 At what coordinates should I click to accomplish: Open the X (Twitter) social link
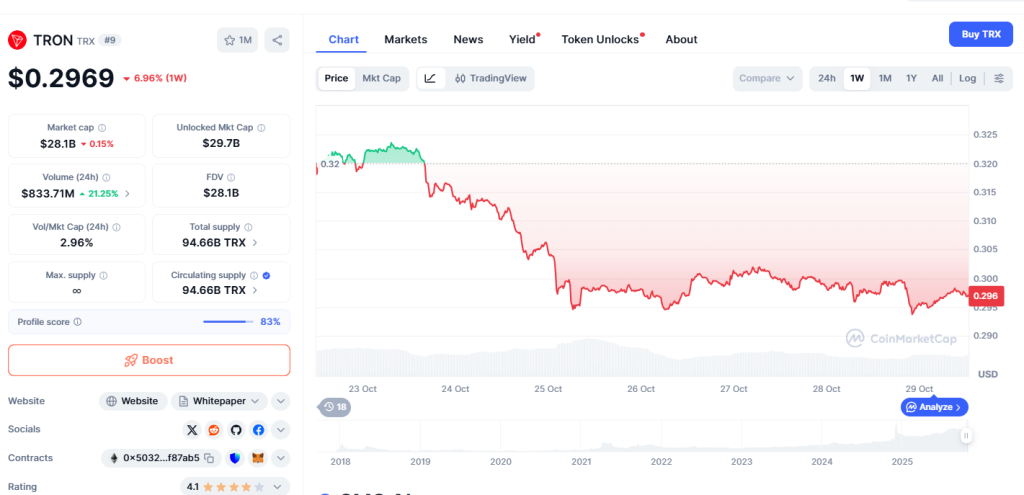(192, 430)
